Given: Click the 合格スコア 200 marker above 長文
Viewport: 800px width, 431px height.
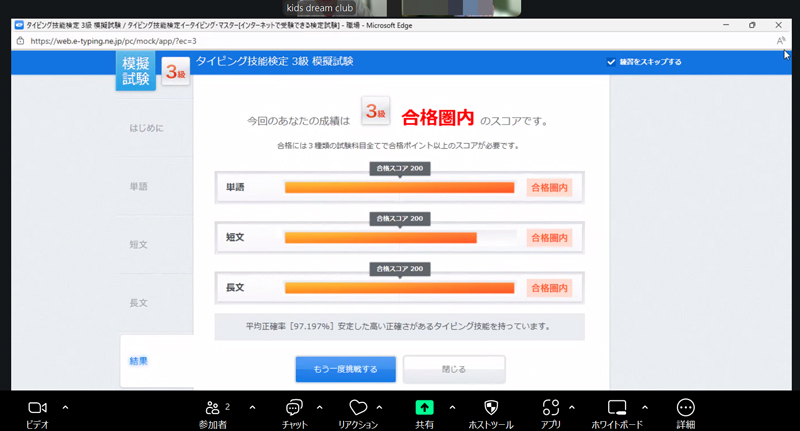Looking at the screenshot, I should [400, 269].
